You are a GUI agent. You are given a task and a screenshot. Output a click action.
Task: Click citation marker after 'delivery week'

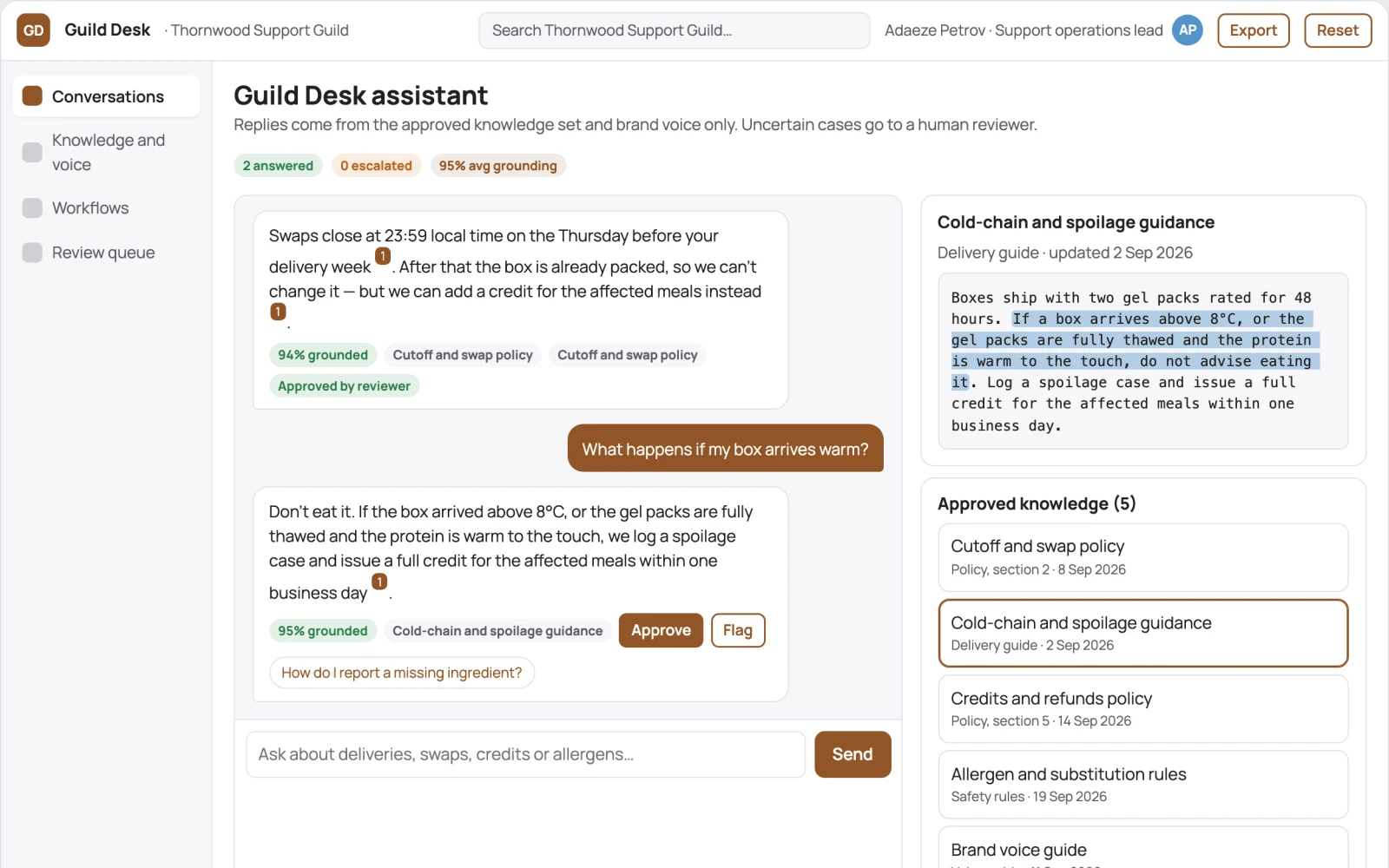(x=383, y=257)
